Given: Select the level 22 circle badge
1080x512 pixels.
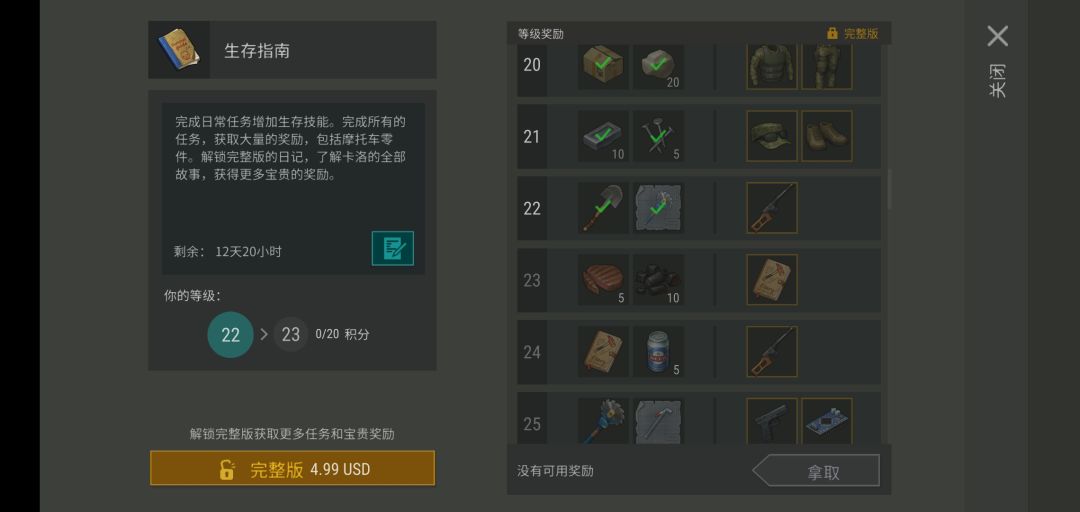Looking at the screenshot, I should click(x=231, y=335).
